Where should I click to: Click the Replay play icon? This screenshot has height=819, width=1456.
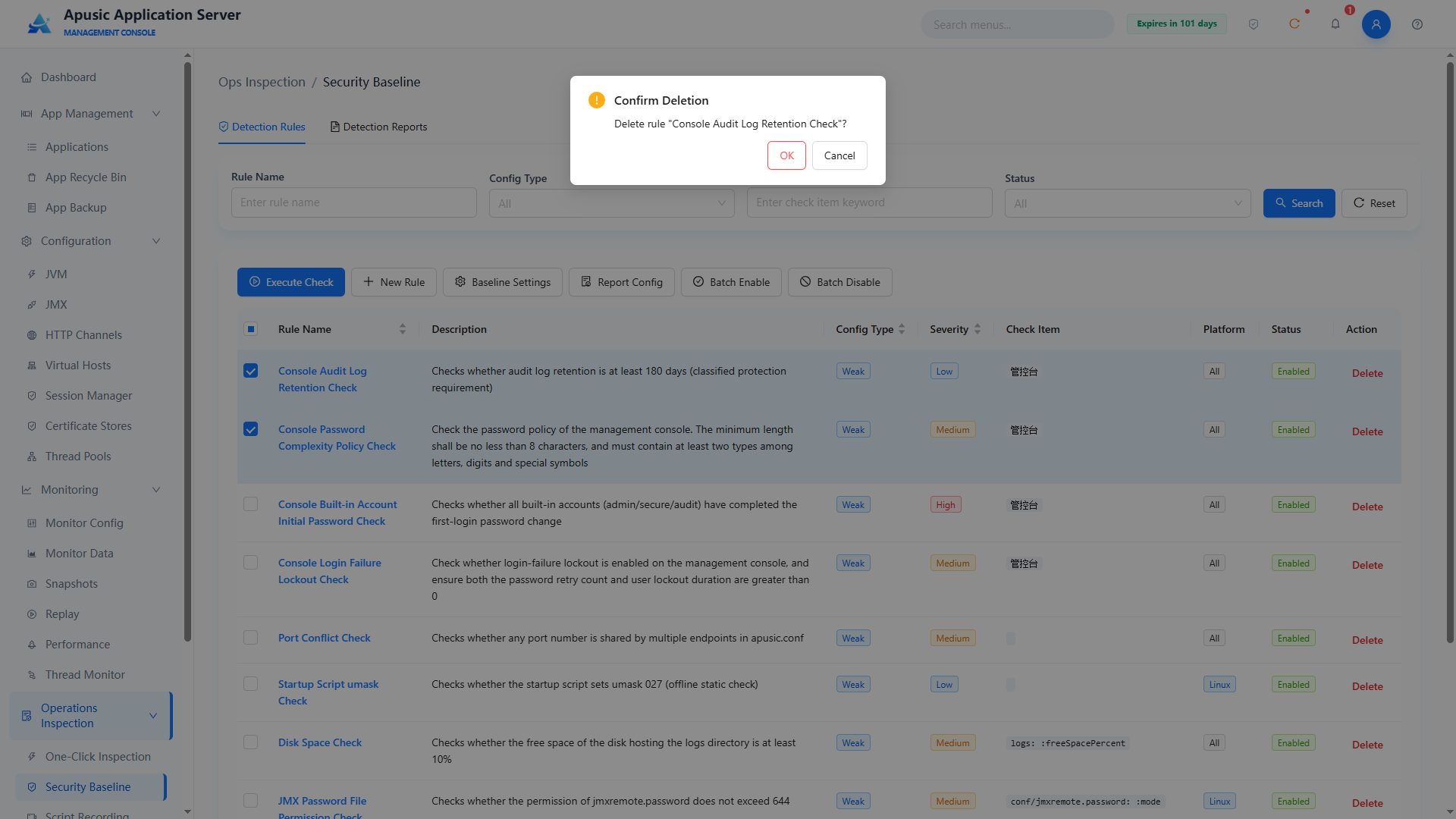click(32, 614)
